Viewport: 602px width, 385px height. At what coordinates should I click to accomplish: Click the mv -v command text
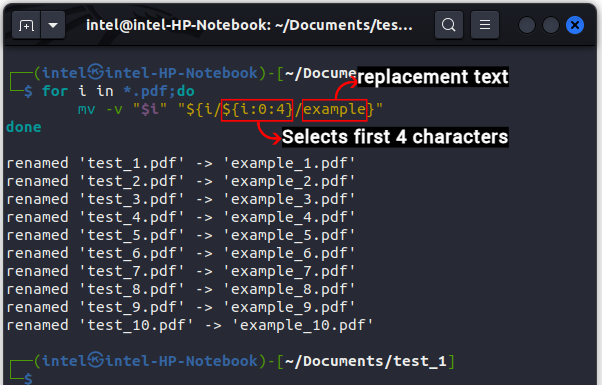click(100, 110)
